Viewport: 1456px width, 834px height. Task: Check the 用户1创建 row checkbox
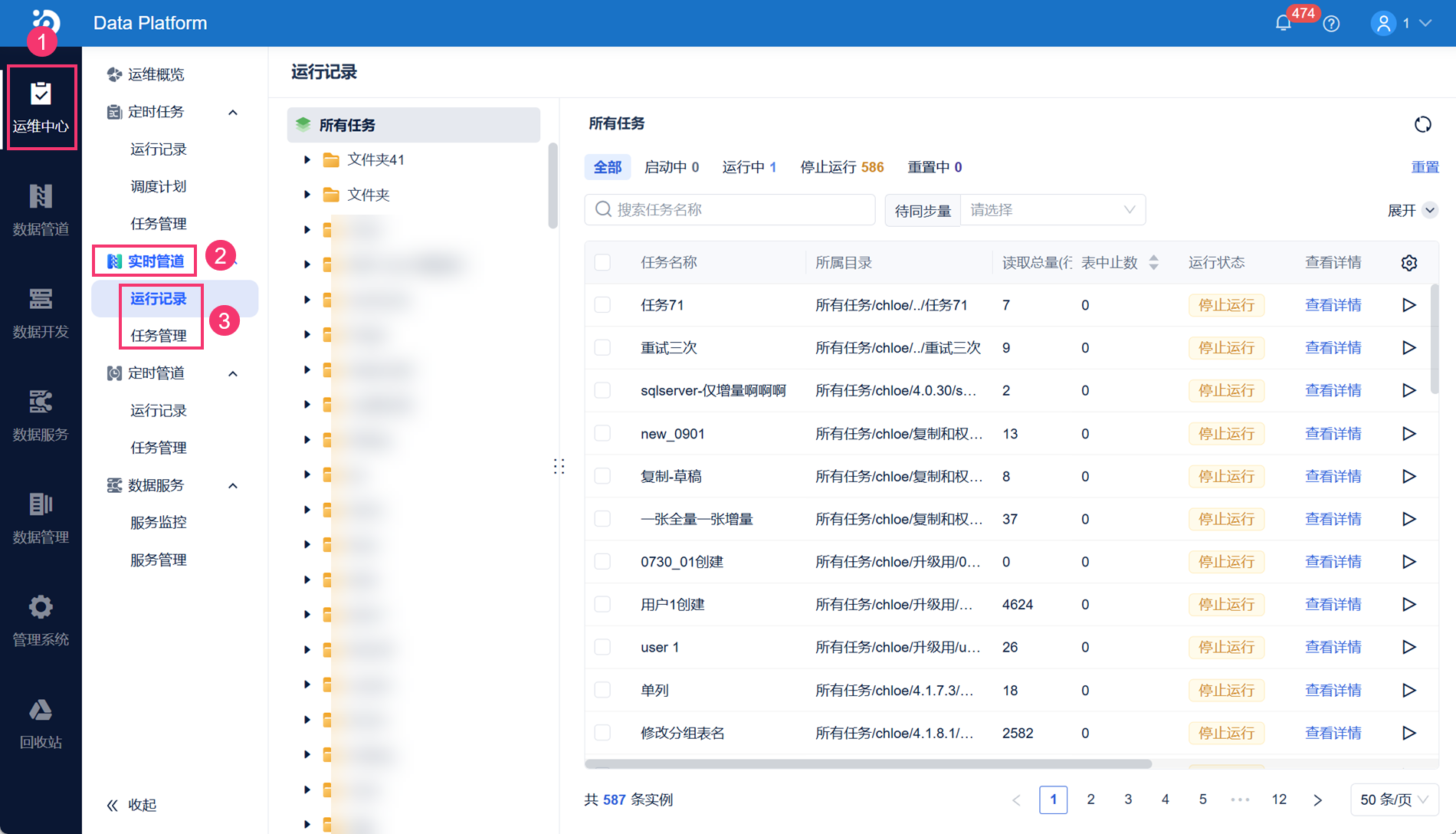point(602,605)
